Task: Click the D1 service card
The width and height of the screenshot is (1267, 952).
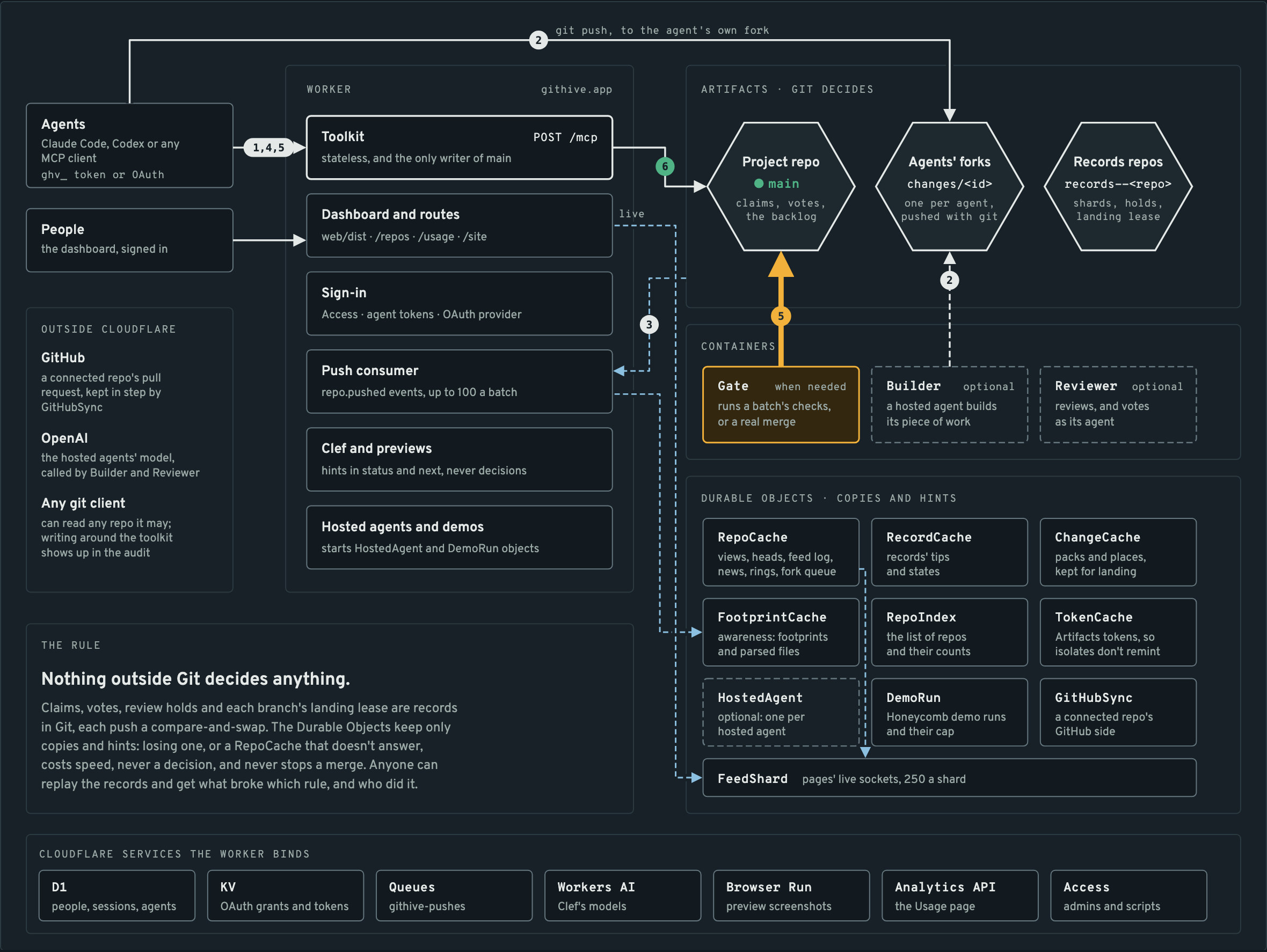Action: click(117, 896)
